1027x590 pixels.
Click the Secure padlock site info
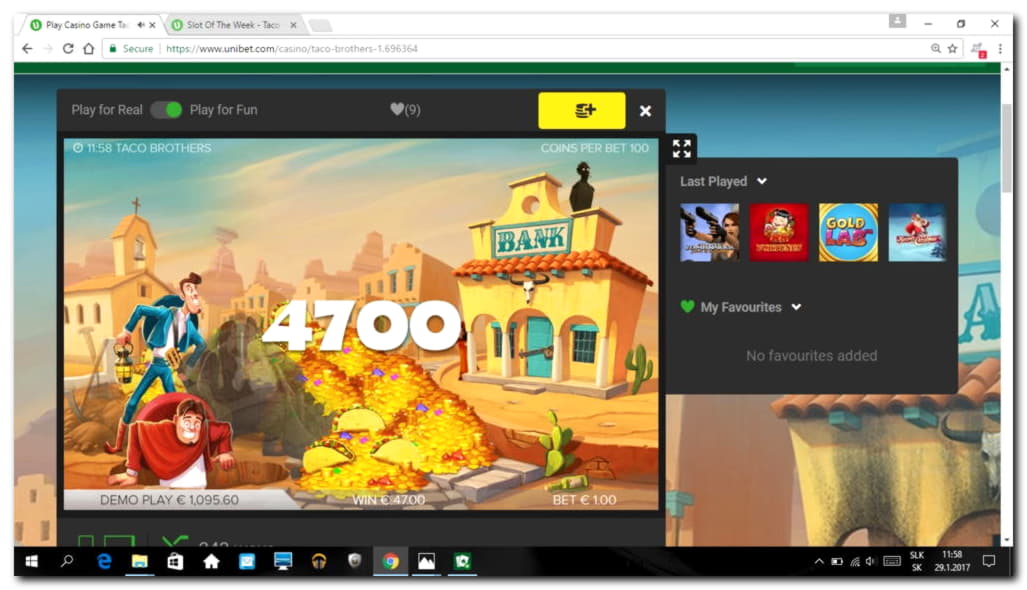tap(131, 48)
